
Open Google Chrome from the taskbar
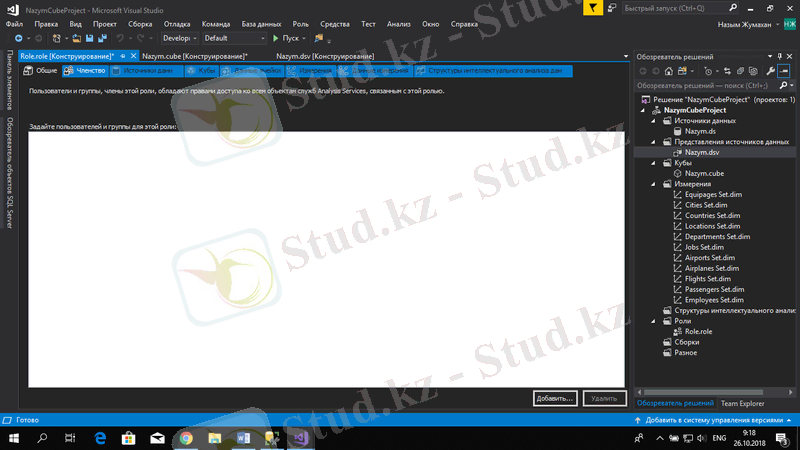[x=186, y=438]
